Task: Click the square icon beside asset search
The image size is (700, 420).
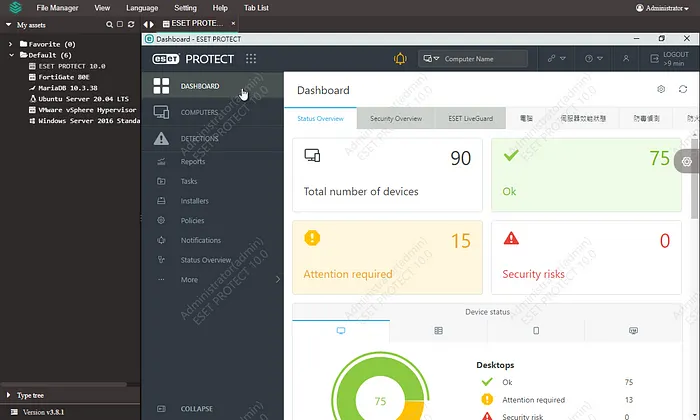Action: point(120,24)
